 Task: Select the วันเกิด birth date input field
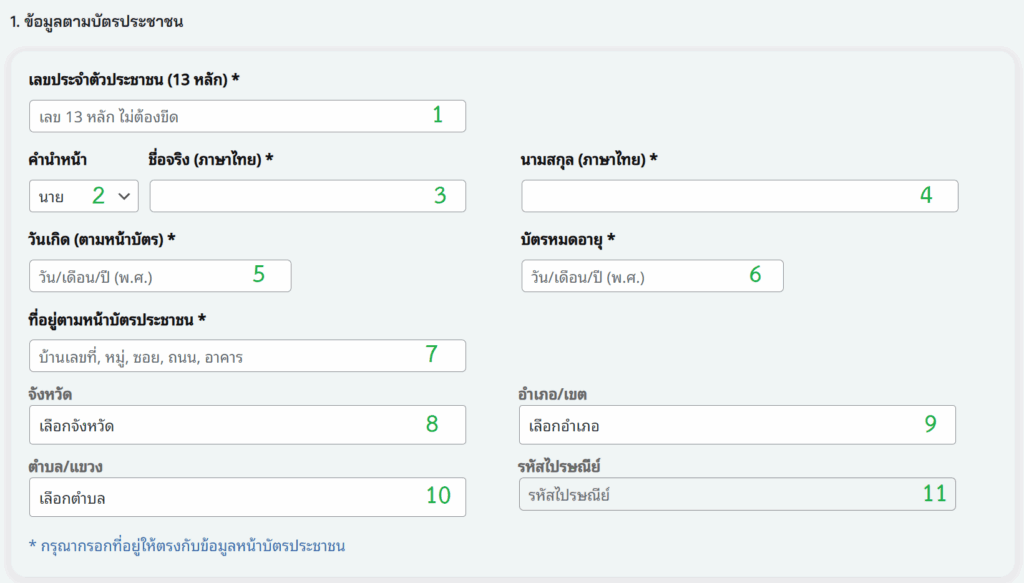[160, 276]
